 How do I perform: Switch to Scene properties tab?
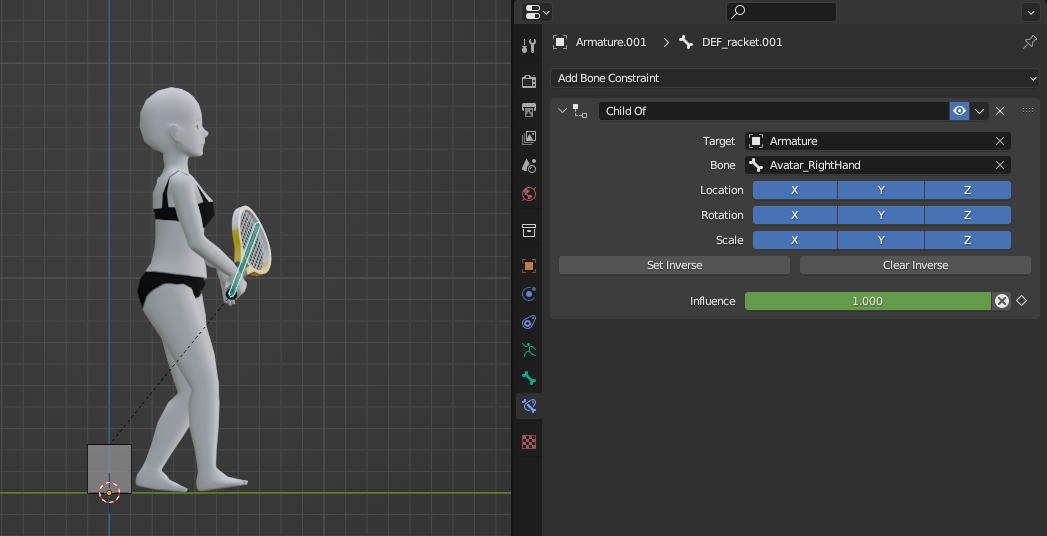pos(529,166)
